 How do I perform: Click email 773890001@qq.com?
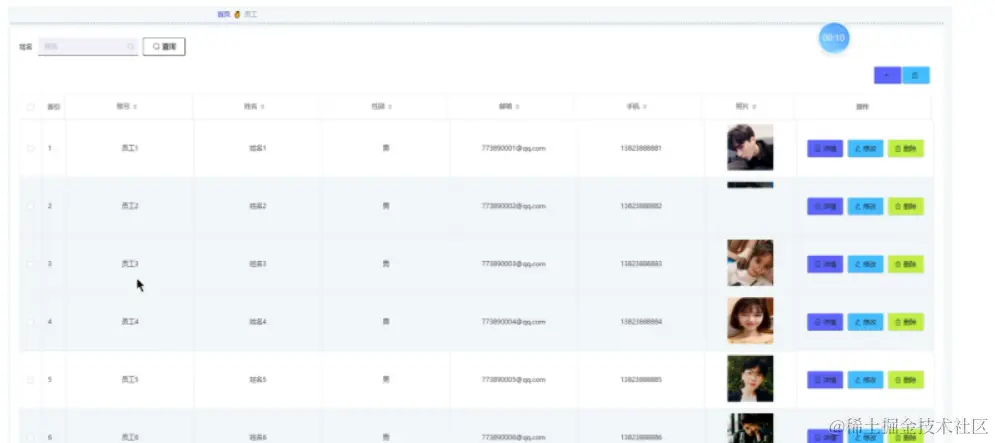pos(513,148)
